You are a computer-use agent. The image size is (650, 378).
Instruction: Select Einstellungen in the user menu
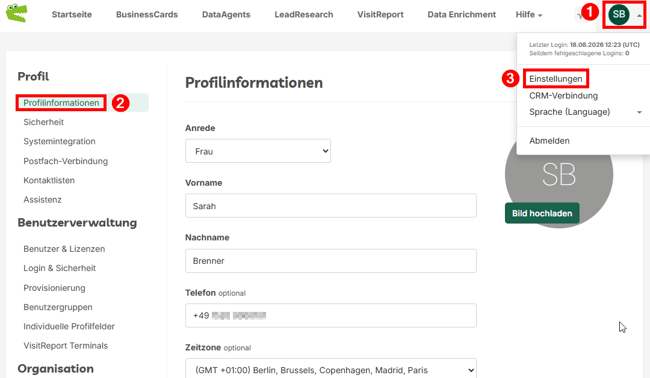click(555, 79)
